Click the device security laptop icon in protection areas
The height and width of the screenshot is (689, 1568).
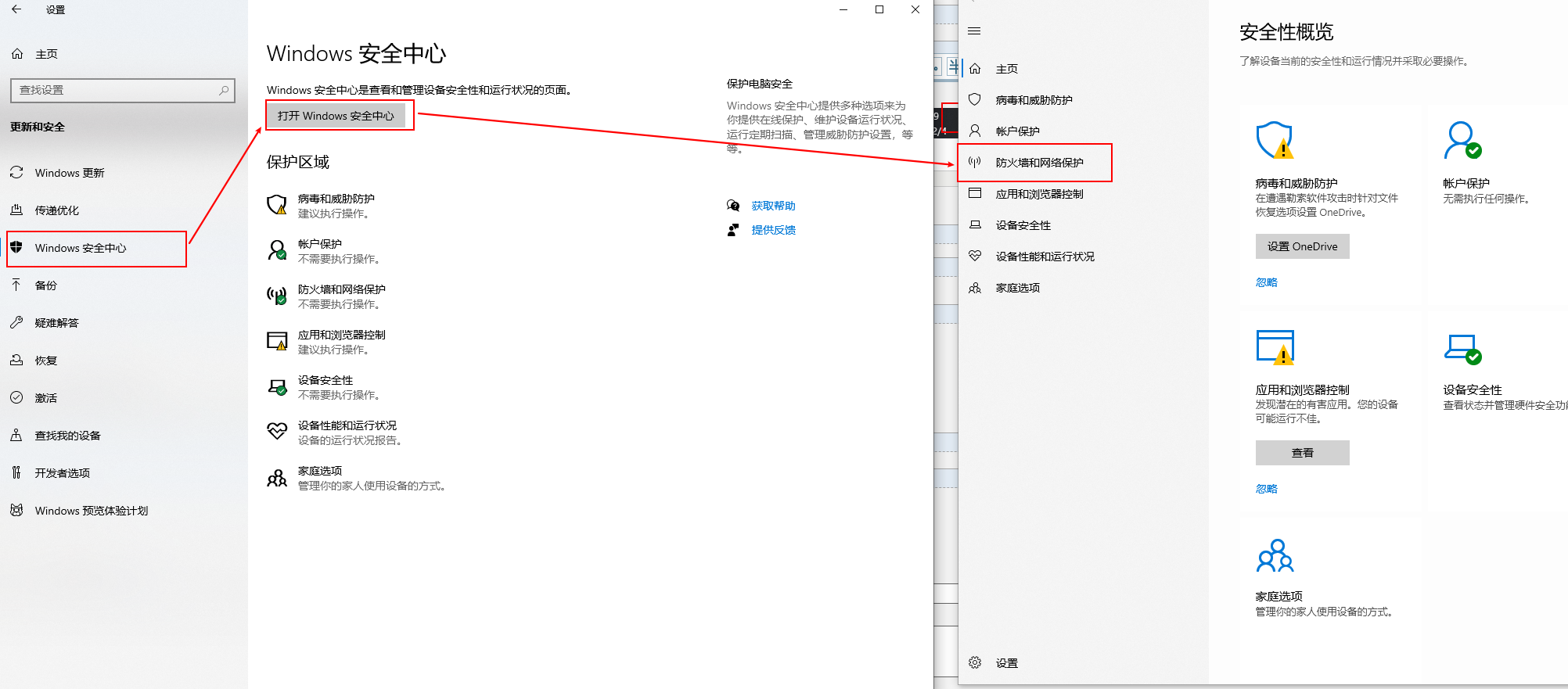pyautogui.click(x=277, y=386)
